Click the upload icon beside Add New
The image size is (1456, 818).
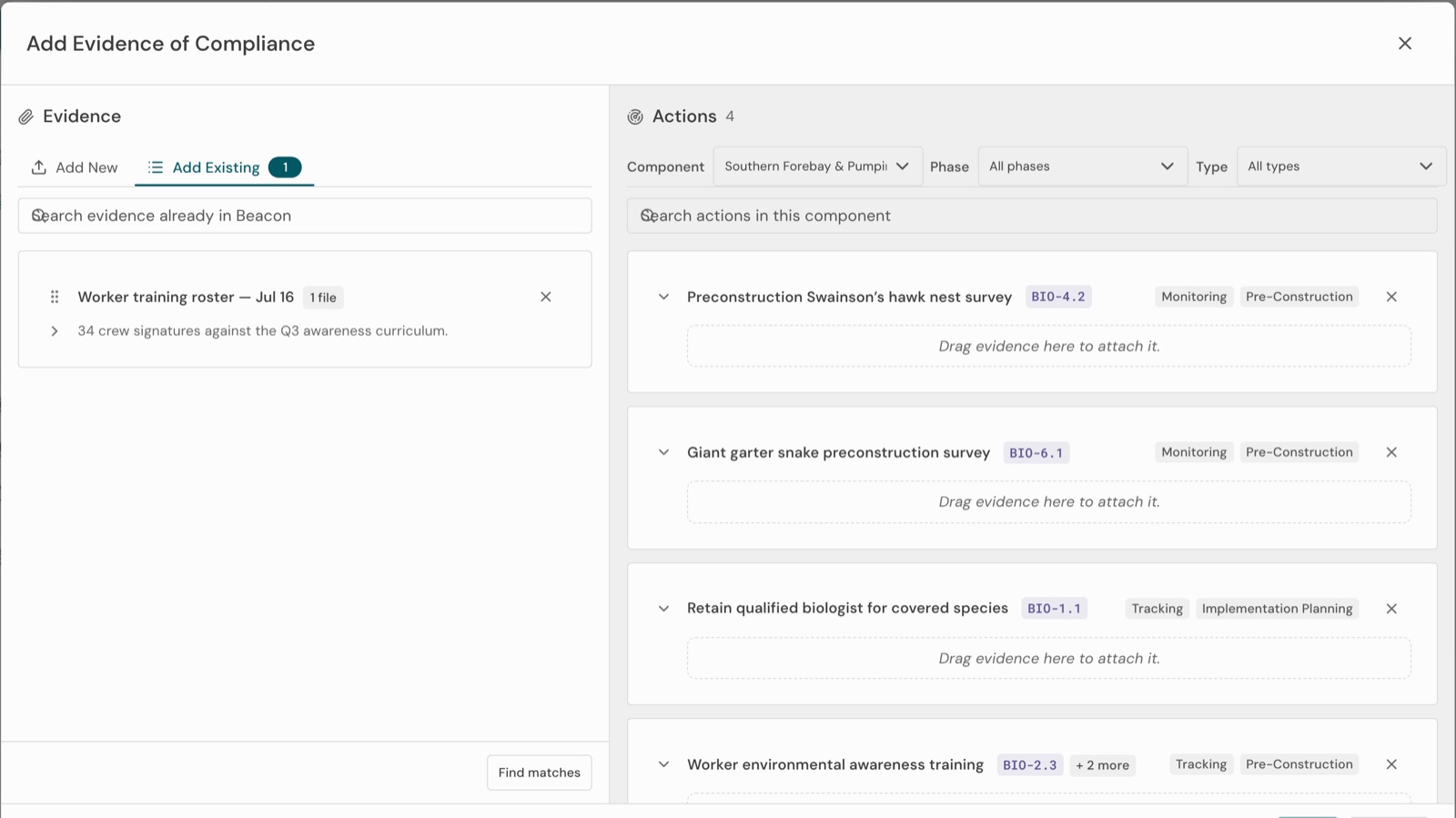[39, 167]
